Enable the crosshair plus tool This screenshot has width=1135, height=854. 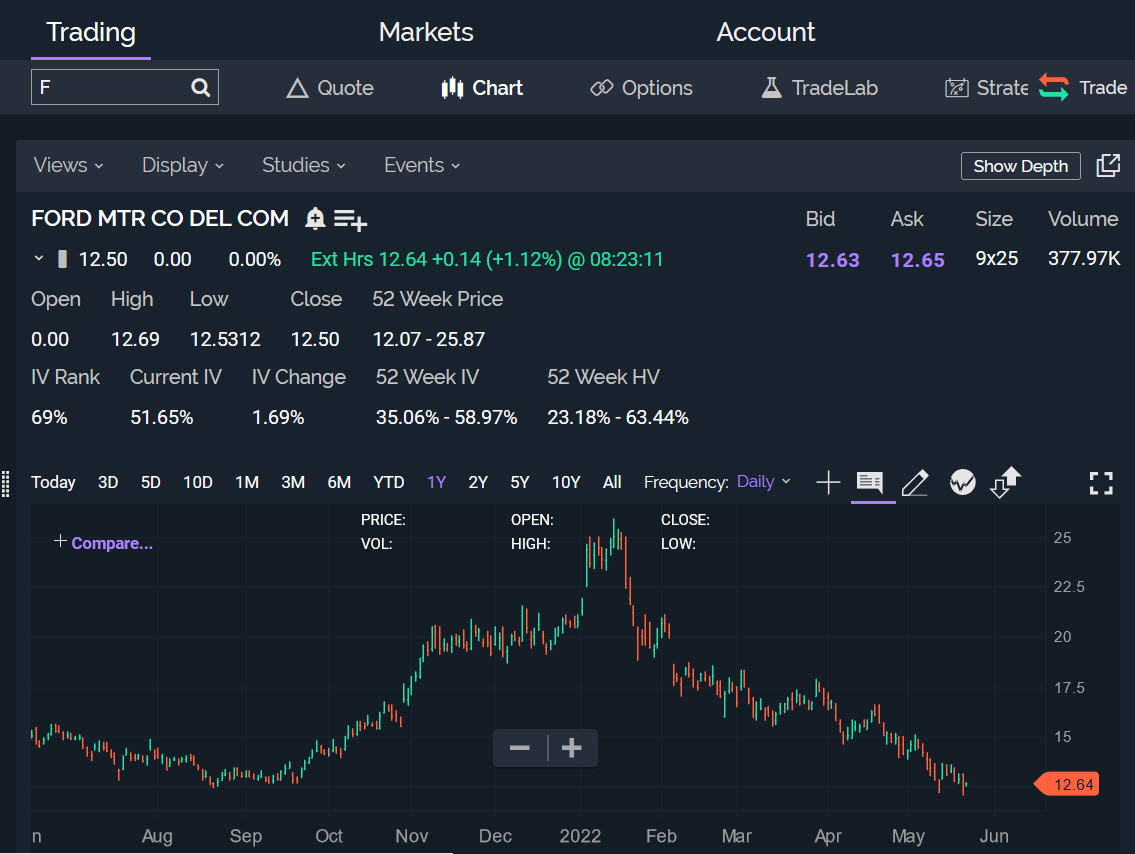828,482
